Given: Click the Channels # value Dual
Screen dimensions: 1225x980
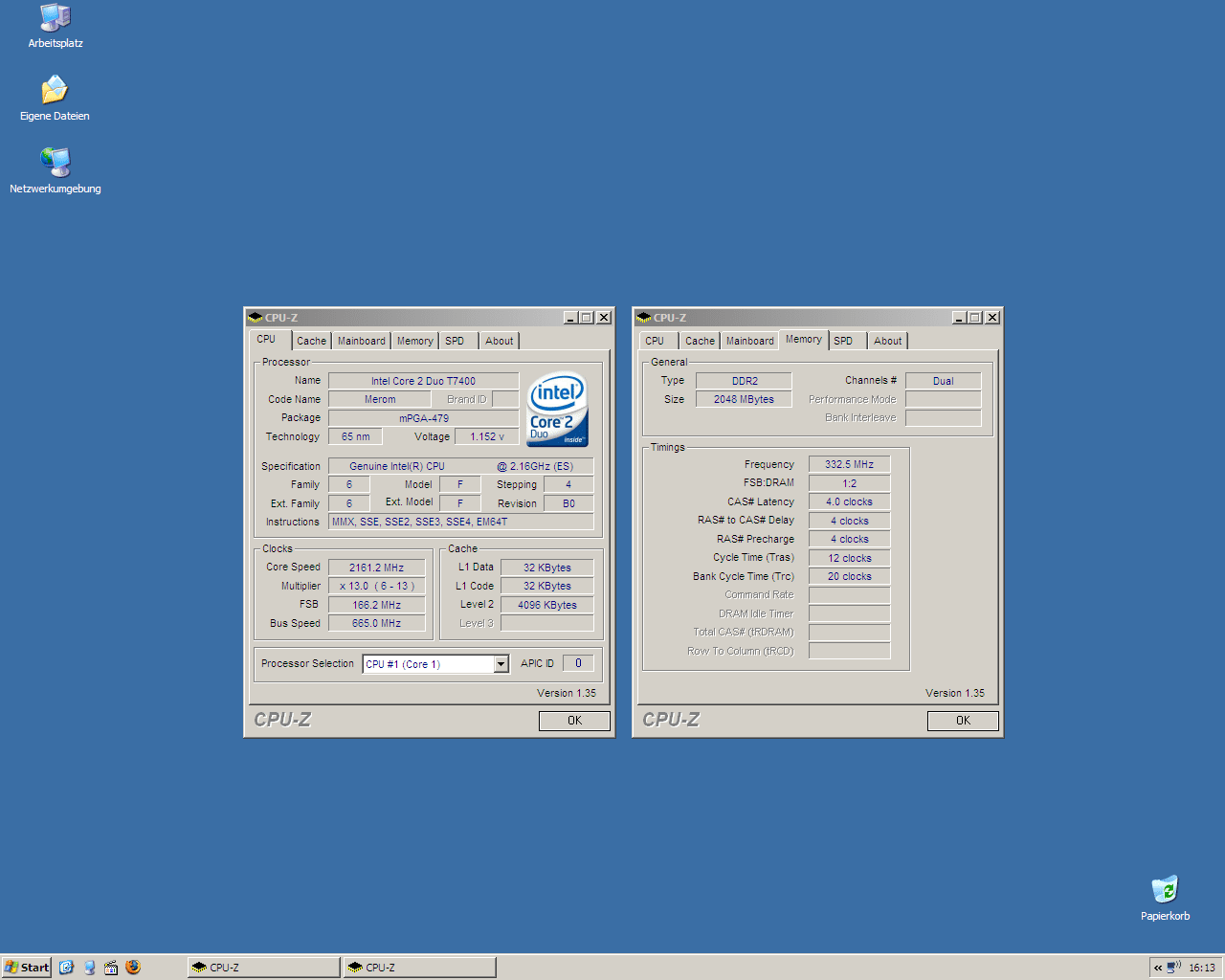Looking at the screenshot, I should (x=943, y=381).
